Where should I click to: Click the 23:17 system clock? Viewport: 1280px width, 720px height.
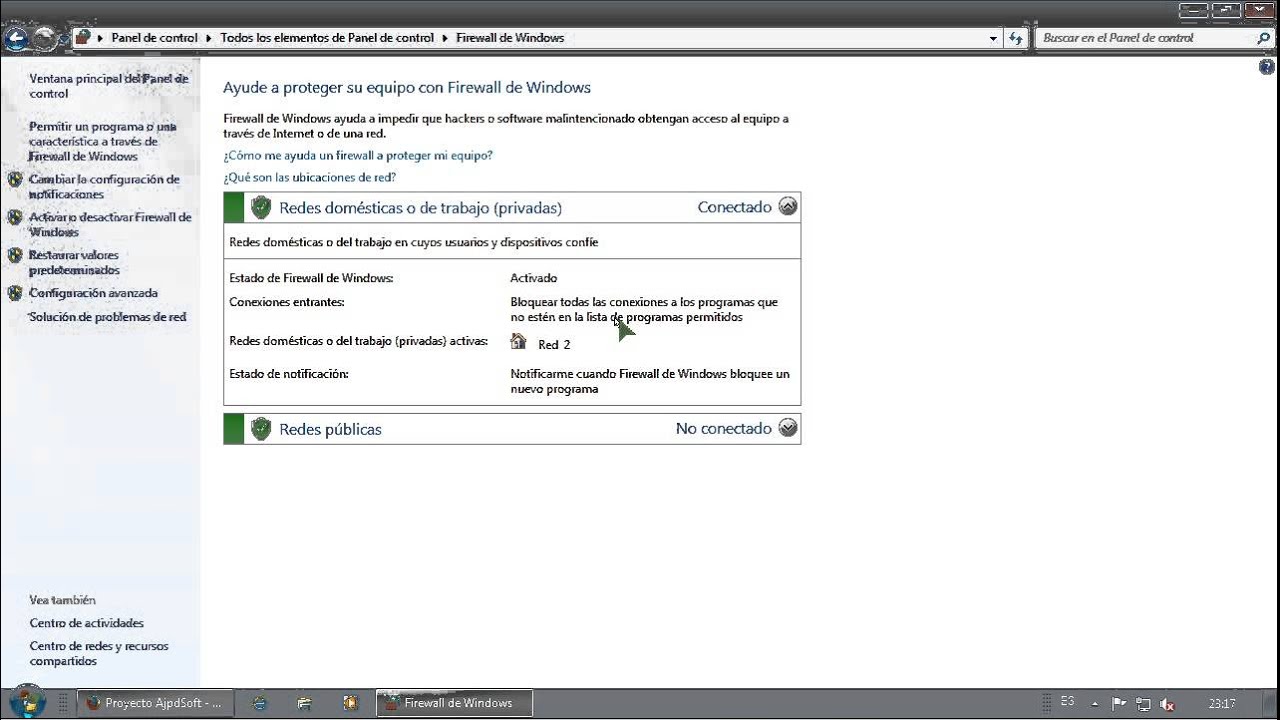pos(1222,704)
